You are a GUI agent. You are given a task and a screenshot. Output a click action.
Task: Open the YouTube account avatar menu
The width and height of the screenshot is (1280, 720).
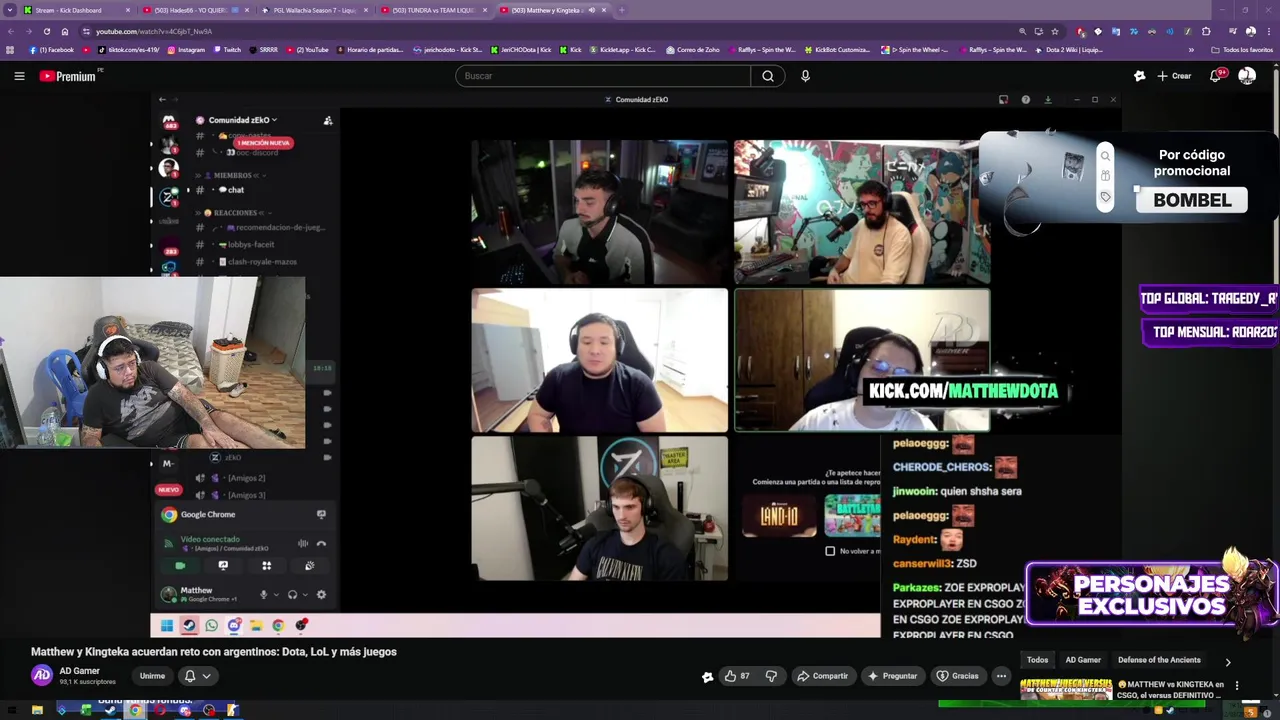[1247, 76]
